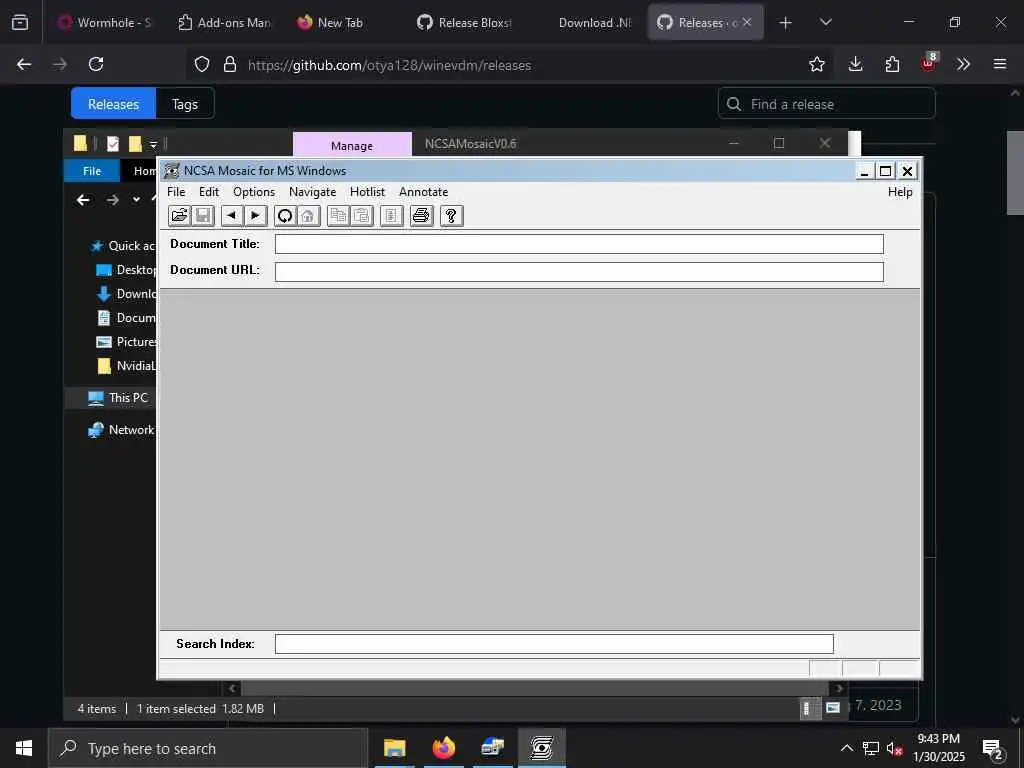Viewport: 1024px width, 768px height.
Task: Select Downloads in Explorer sidebar
Action: coord(127,294)
